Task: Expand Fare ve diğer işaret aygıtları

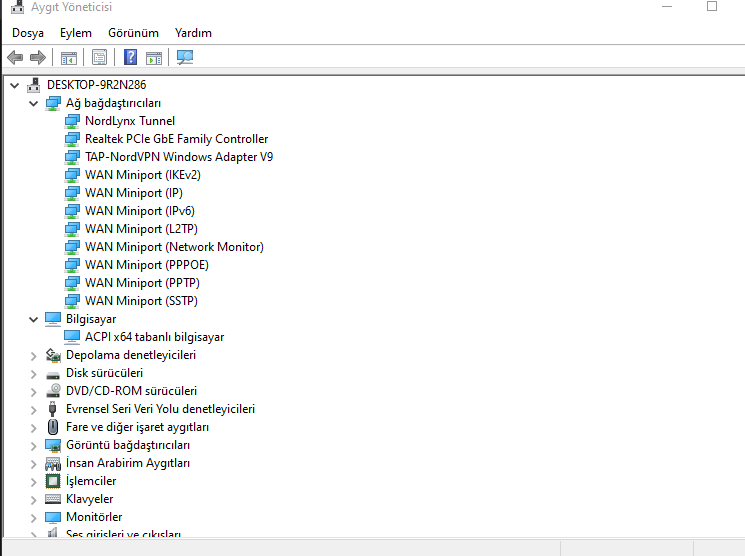Action: coord(34,428)
